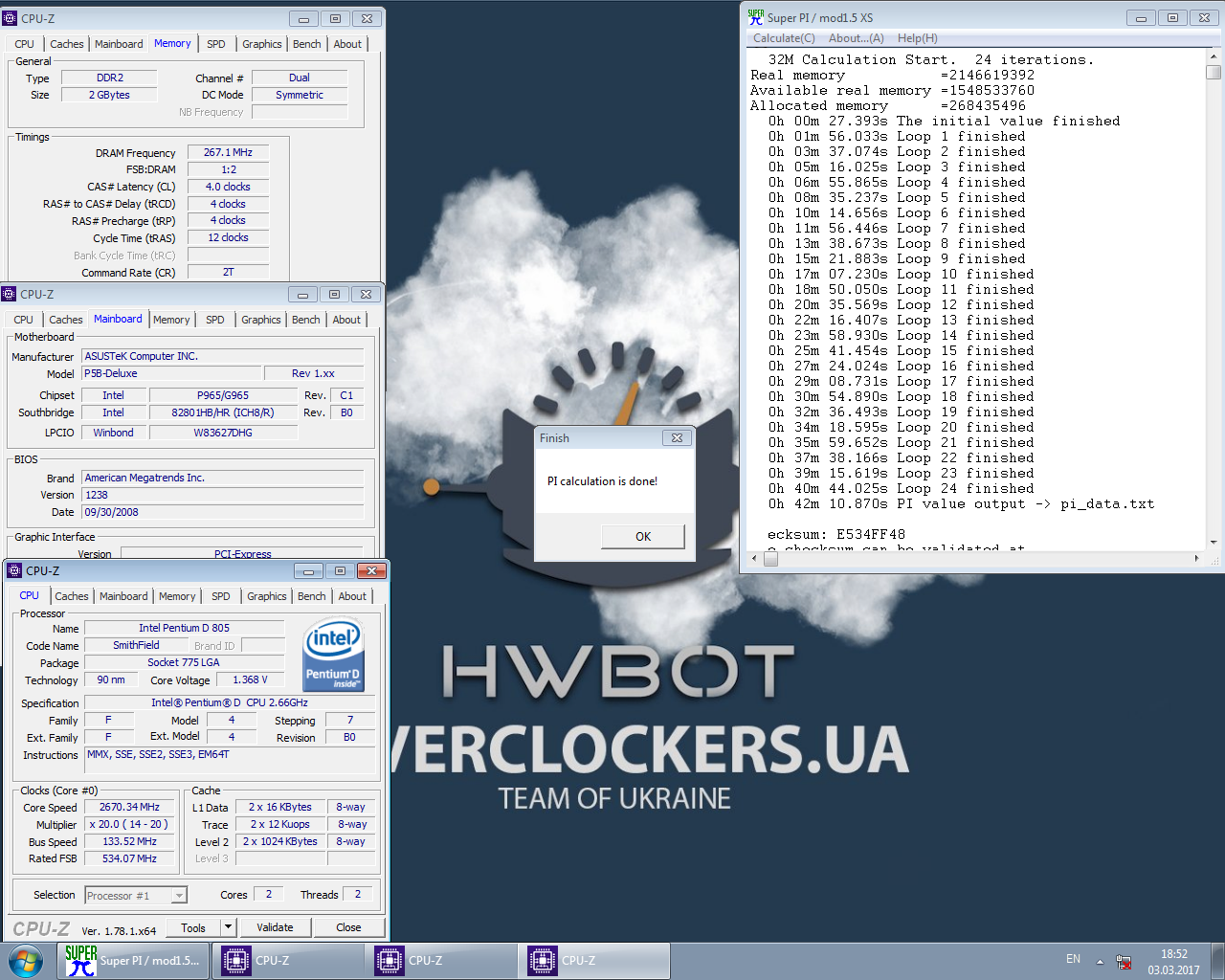The height and width of the screenshot is (980, 1225).
Task: Click Super PI horizontal scrollbar right arrow
Action: pyautogui.click(x=1196, y=559)
